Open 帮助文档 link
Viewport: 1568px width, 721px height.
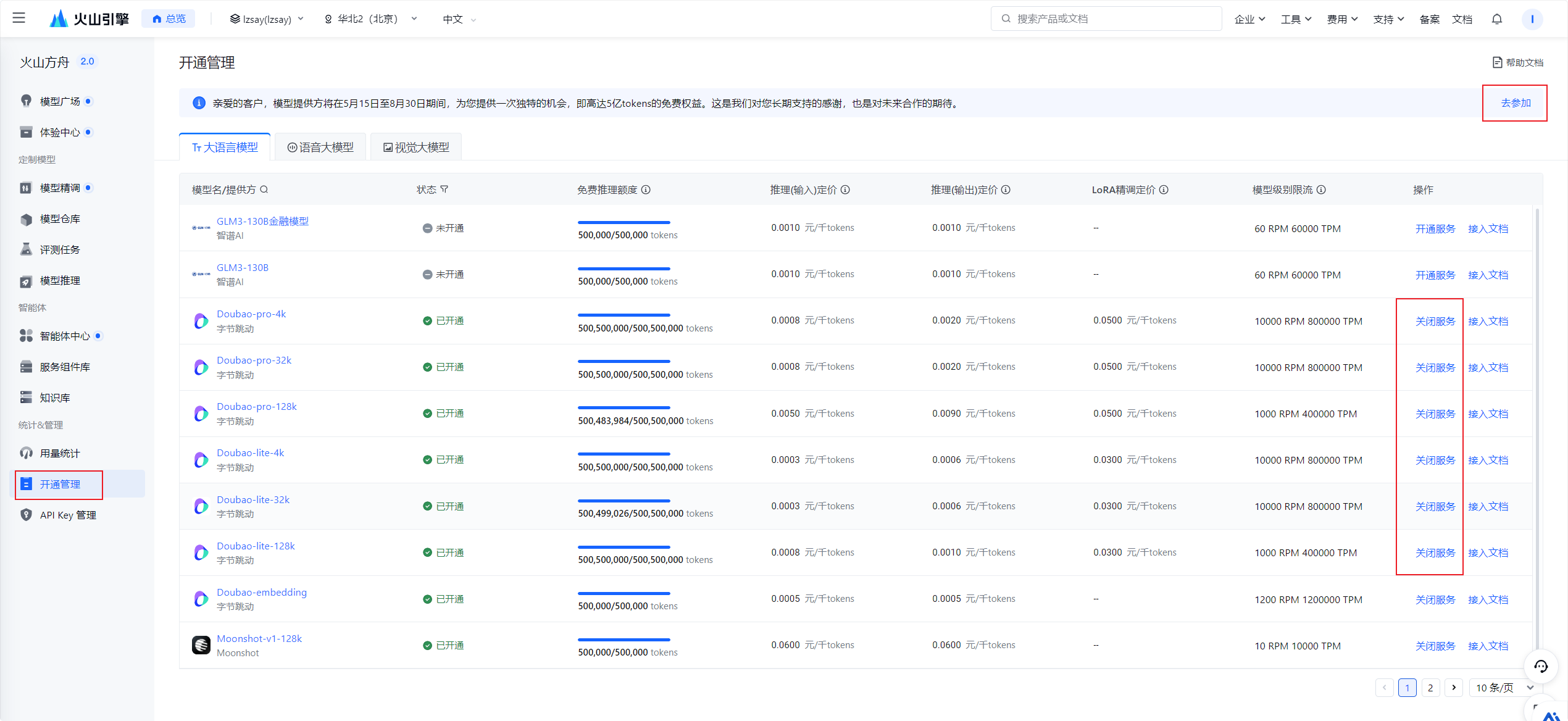click(x=1518, y=62)
